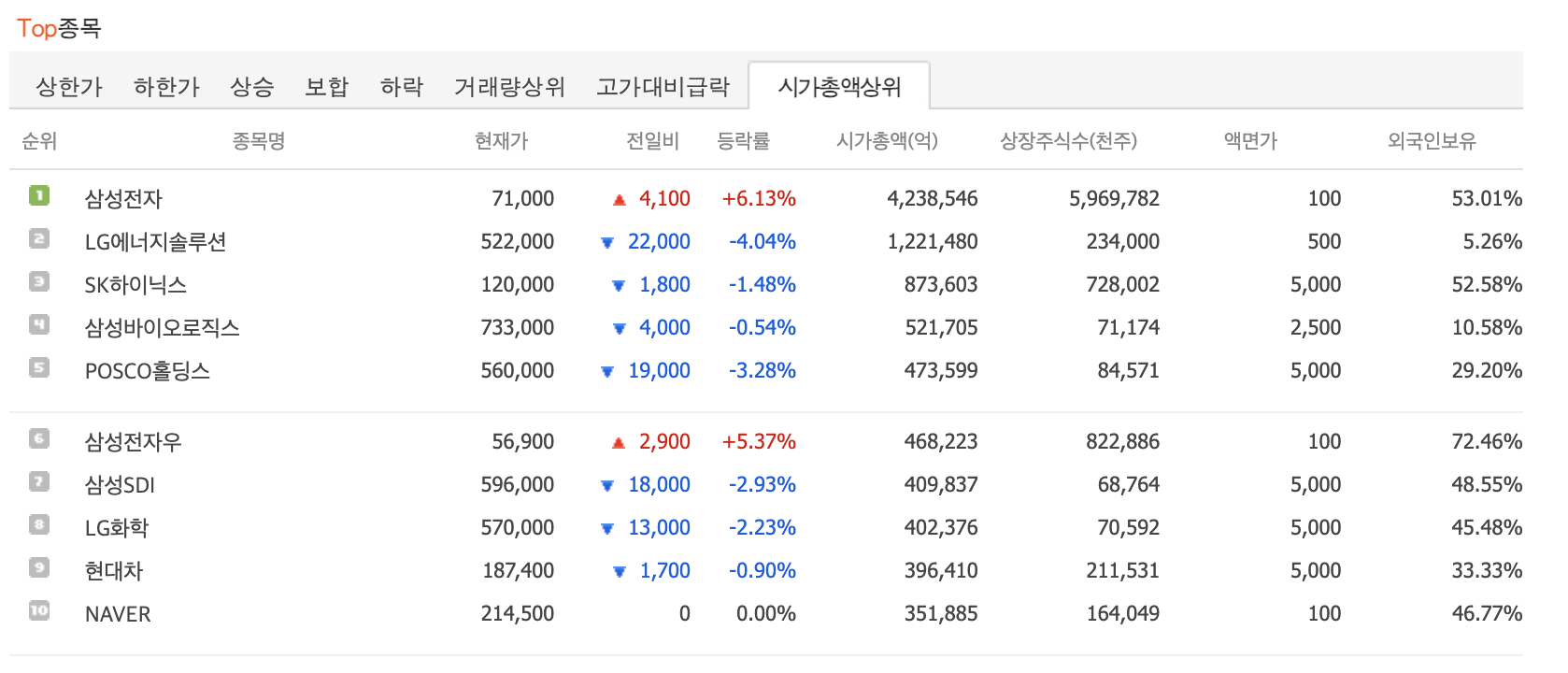Screen dimensions: 1568x673
Task: Click the rank 2 badge icon
Action: tap(39, 238)
